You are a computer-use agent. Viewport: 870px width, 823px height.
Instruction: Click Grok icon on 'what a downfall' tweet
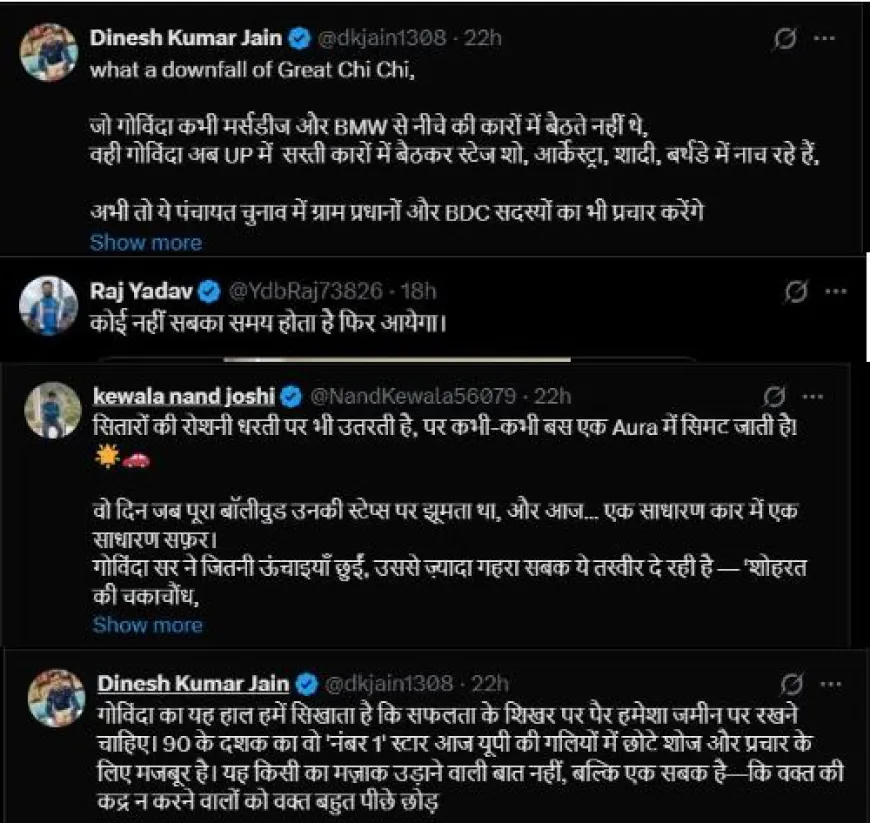coord(784,39)
